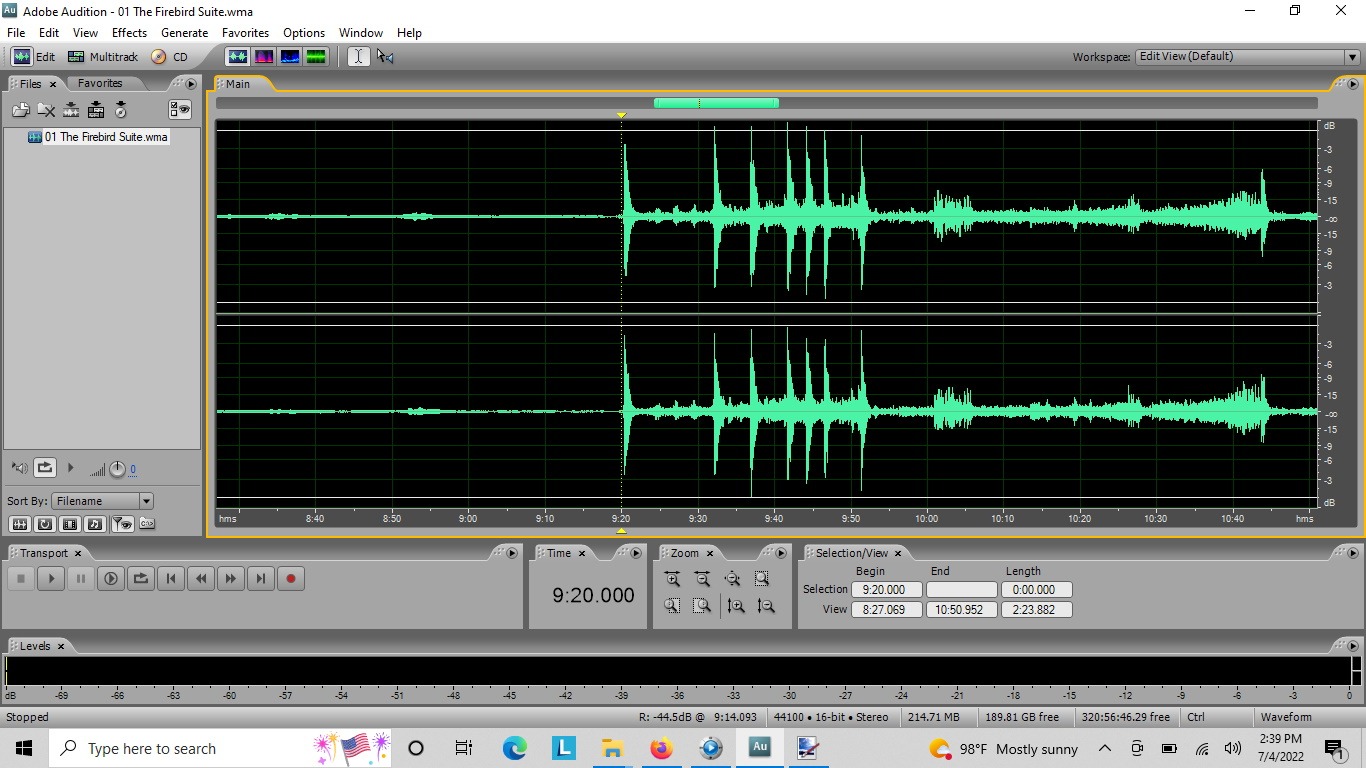Click Zoom Out Horizontally icon
This screenshot has width=1366, height=768.
pos(702,579)
